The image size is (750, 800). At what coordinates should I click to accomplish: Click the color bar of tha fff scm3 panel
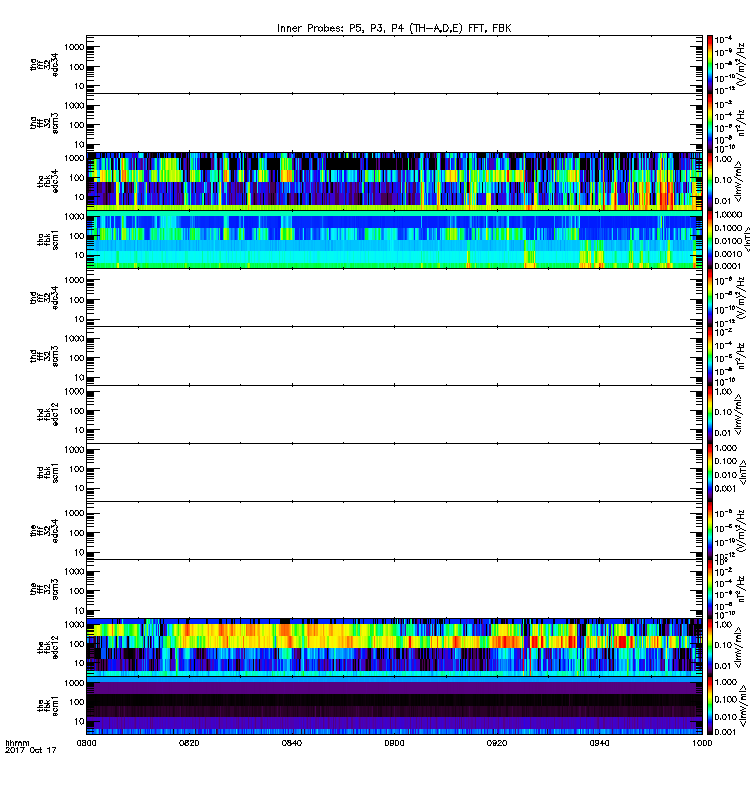[710, 123]
